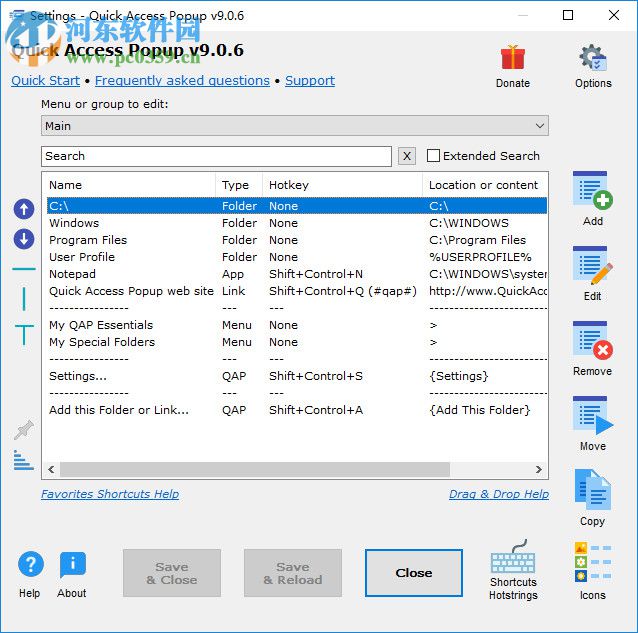Clear the search with X button
Screen dimensions: 638x633
pyautogui.click(x=406, y=156)
